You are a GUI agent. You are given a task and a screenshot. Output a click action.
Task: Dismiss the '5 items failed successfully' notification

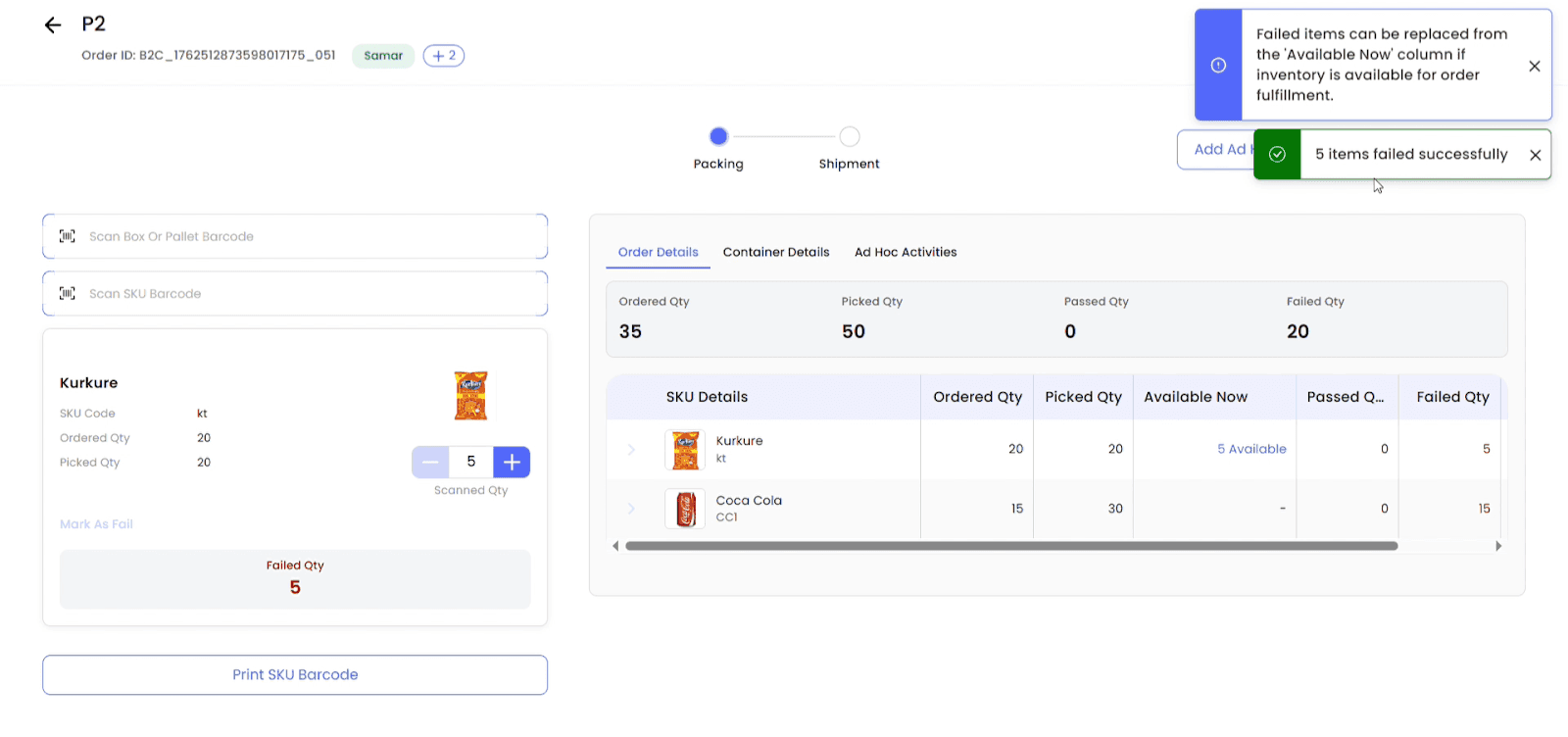tap(1535, 155)
